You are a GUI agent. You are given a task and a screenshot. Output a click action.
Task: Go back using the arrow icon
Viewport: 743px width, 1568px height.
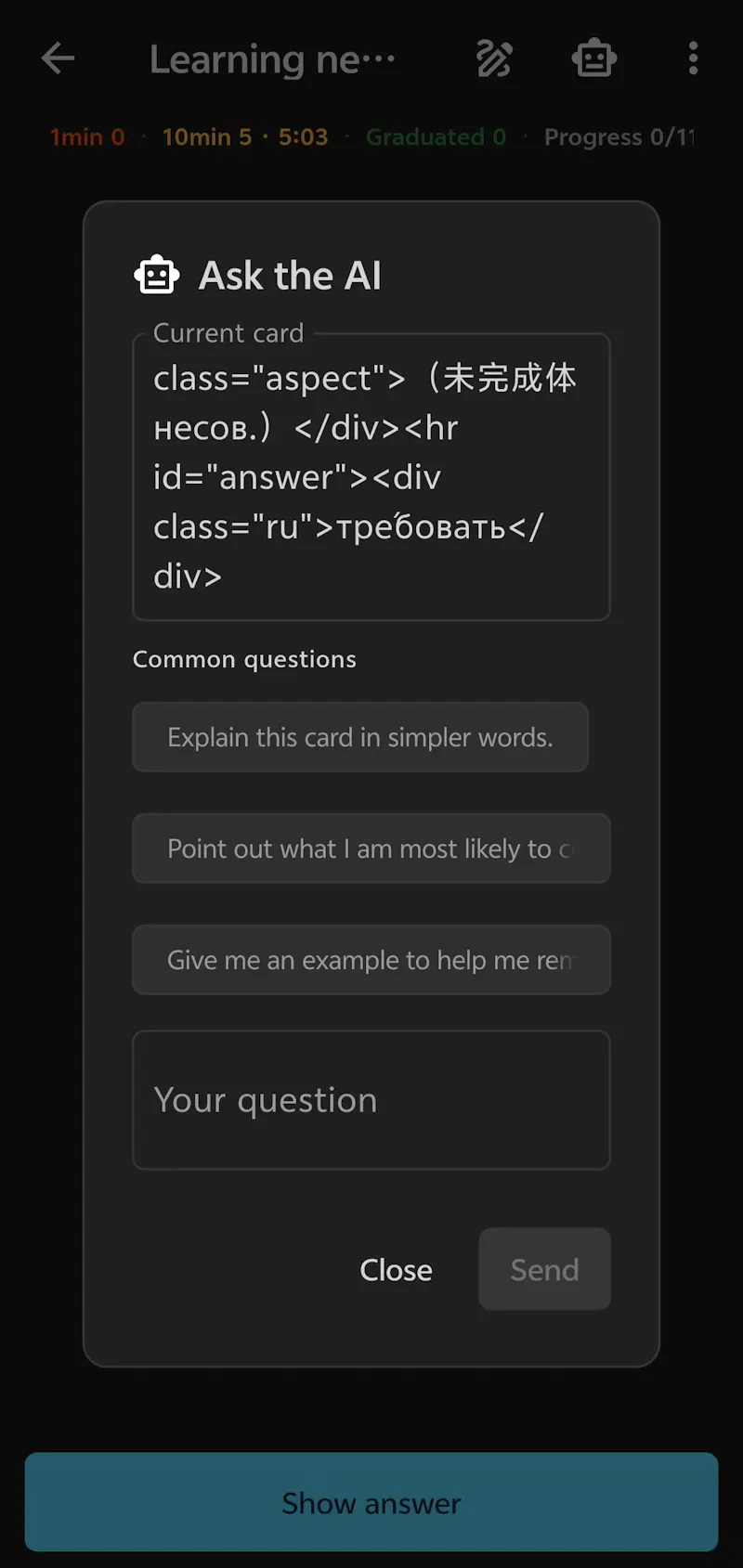(58, 58)
